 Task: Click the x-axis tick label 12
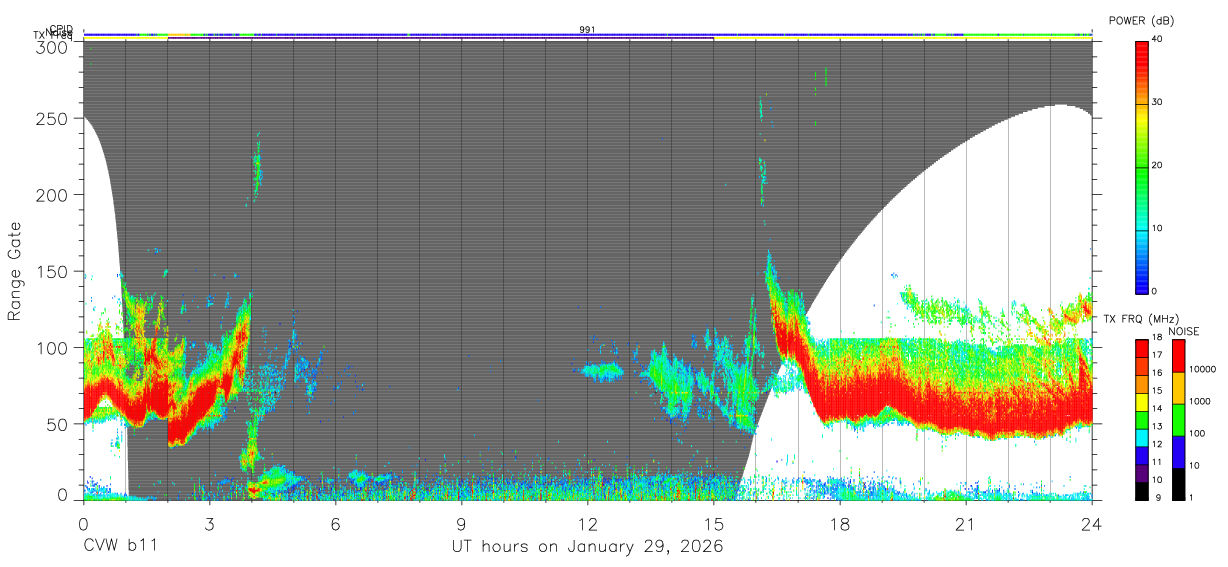[587, 523]
